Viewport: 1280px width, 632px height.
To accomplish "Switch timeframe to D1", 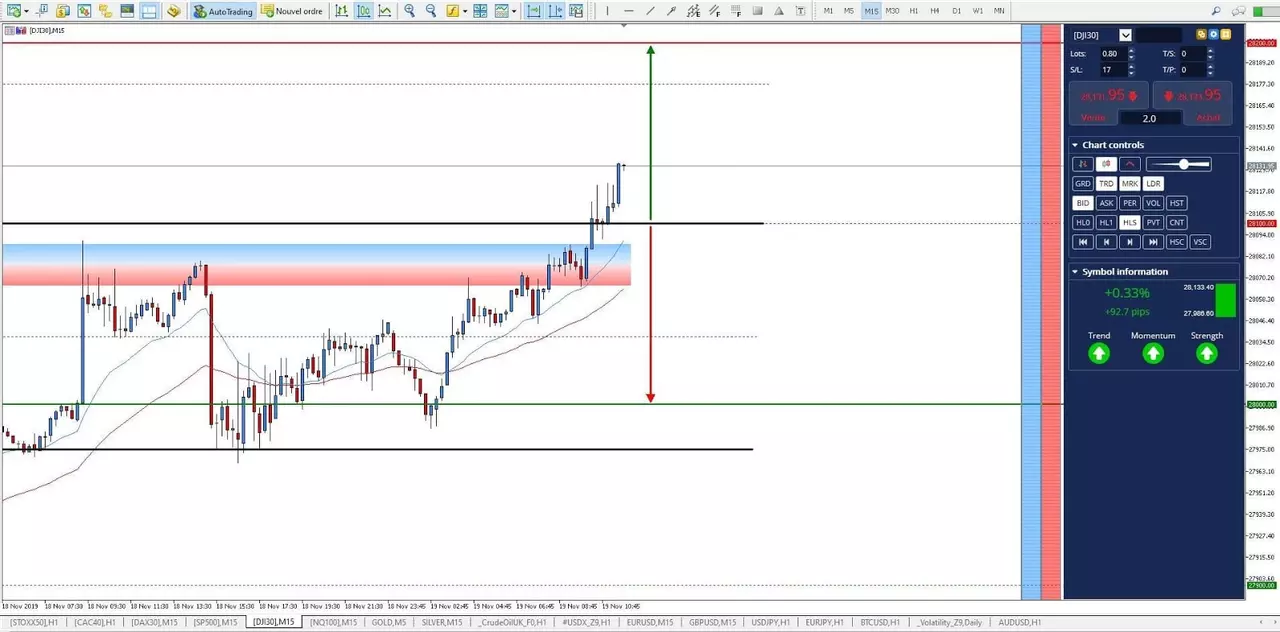I will click(x=957, y=10).
